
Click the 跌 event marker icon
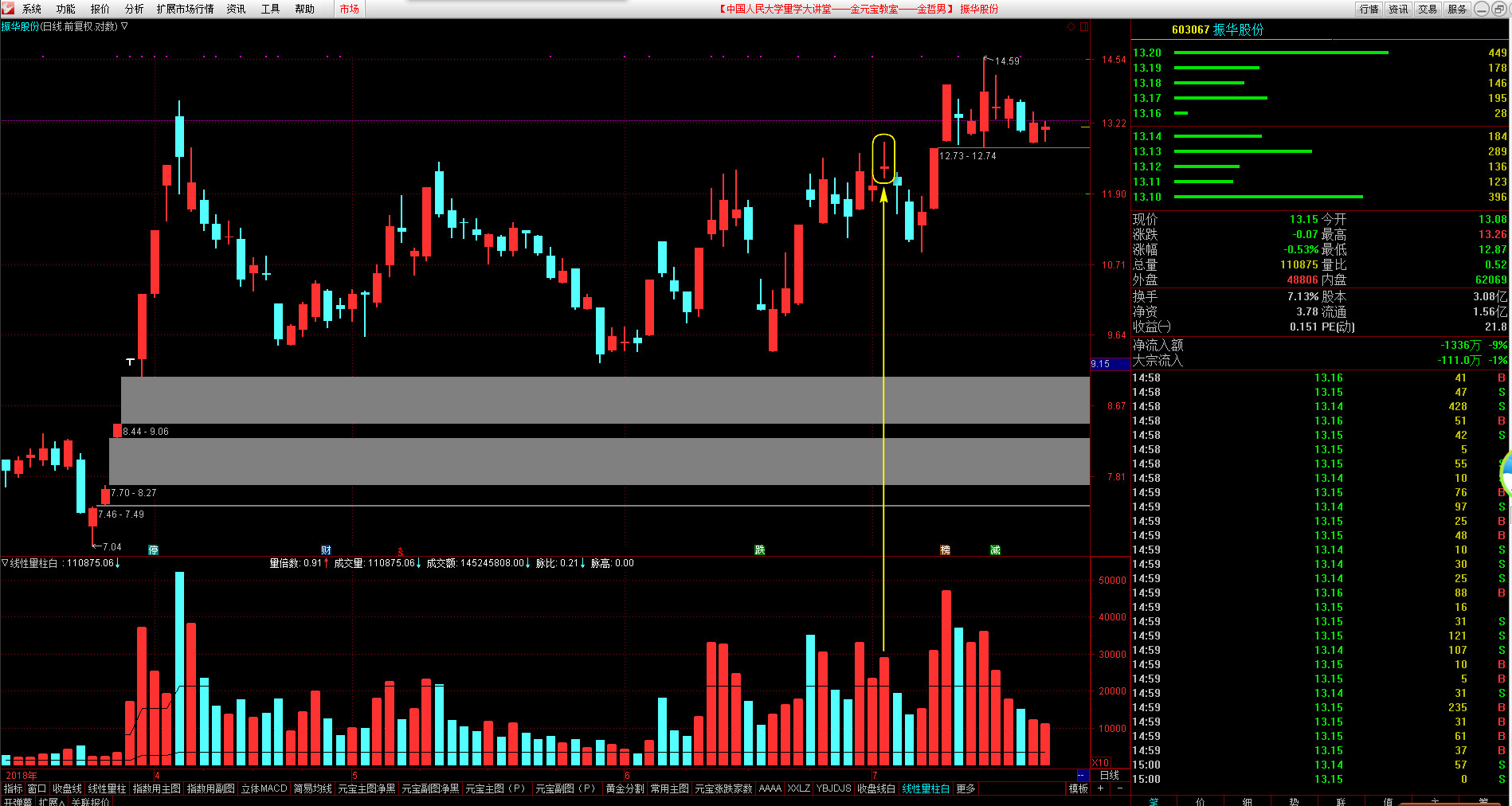pos(760,550)
